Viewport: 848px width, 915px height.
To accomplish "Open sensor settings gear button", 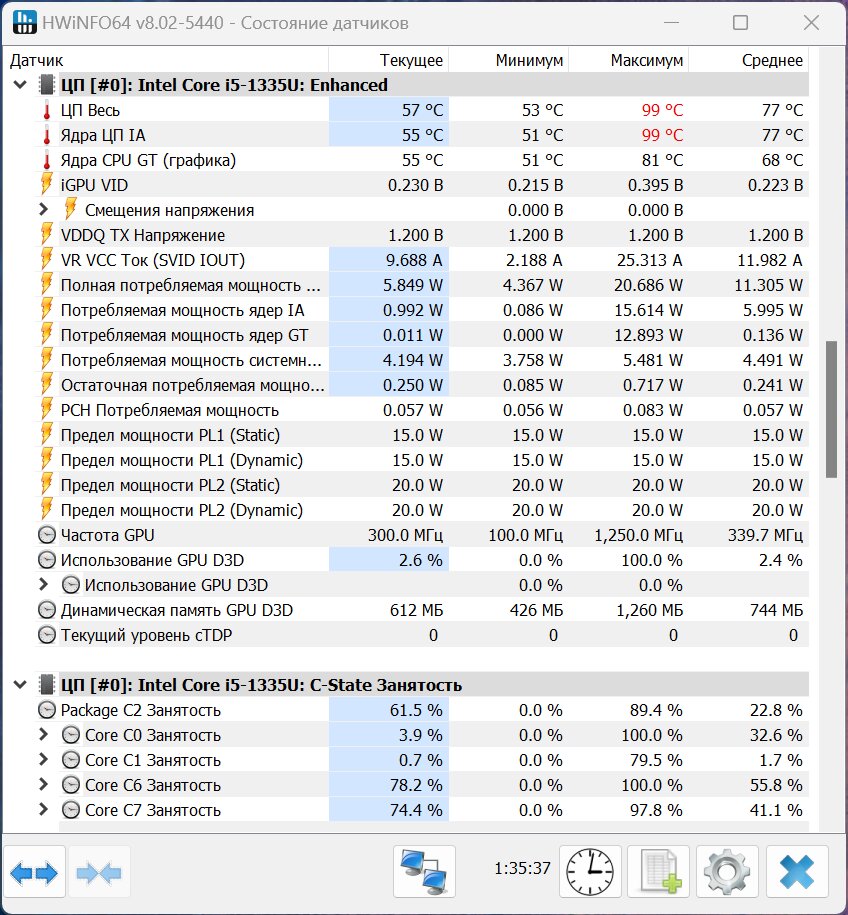I will 727,872.
